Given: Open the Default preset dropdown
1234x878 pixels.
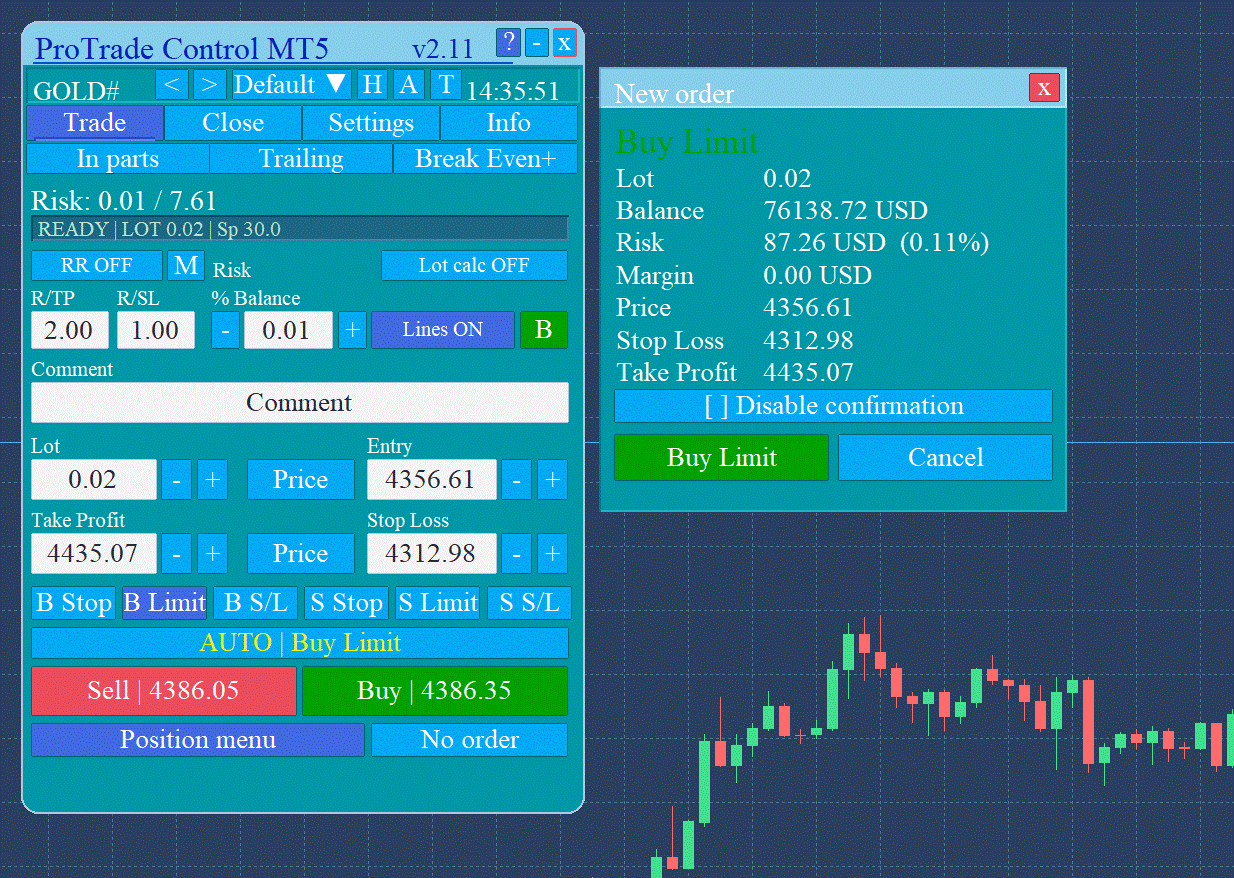Looking at the screenshot, I should click(292, 84).
